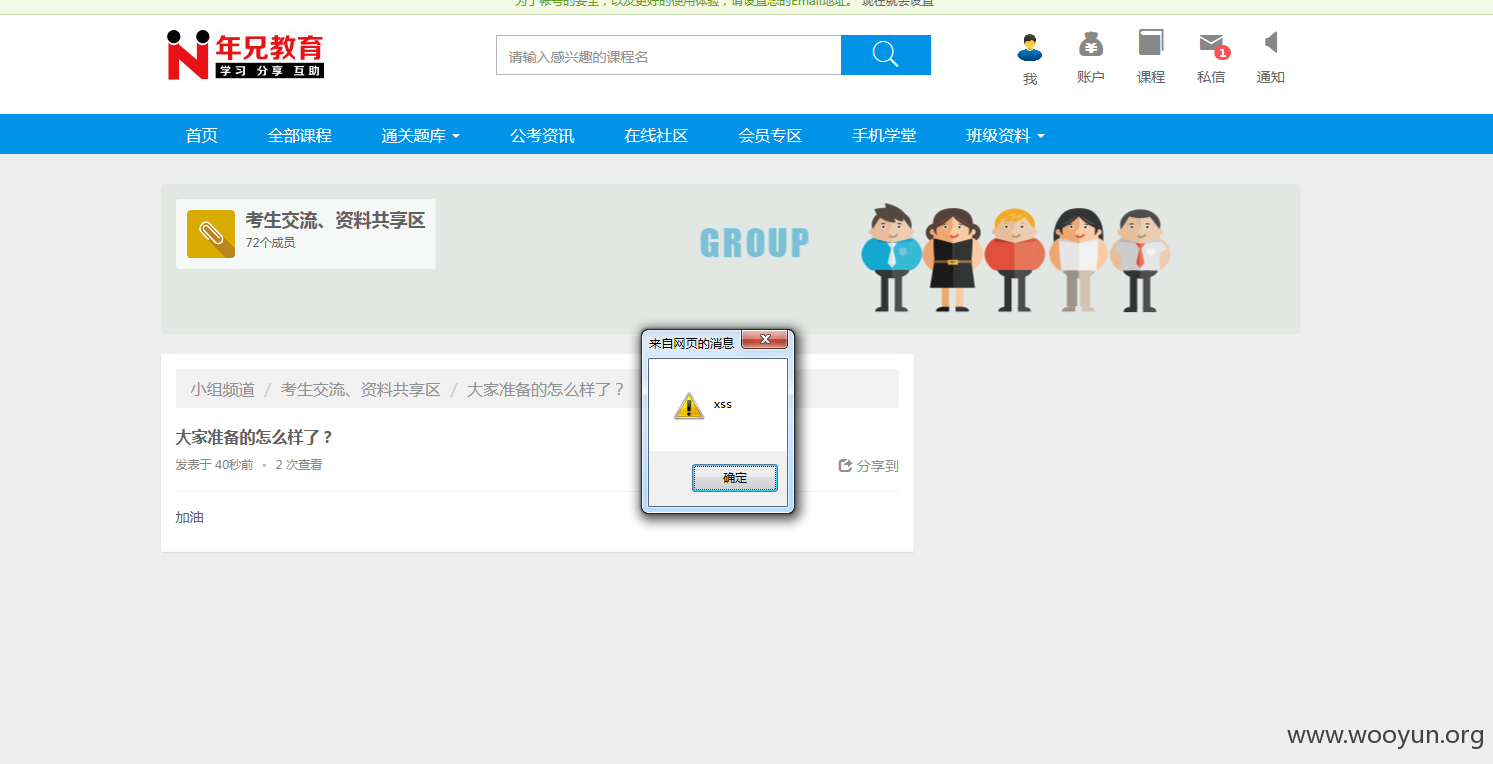
Task: Open 私信 mail icon with badge
Action: click(1212, 45)
